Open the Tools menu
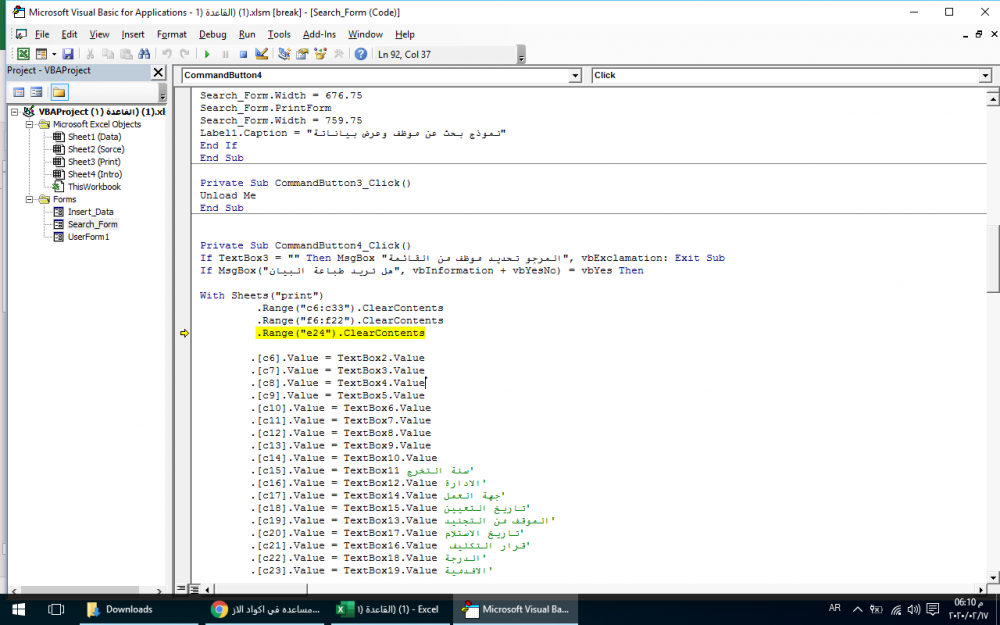The image size is (1000, 625). pyautogui.click(x=279, y=34)
